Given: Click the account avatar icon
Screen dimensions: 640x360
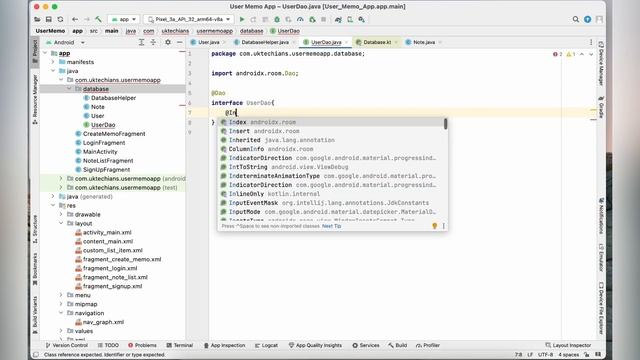Looking at the screenshot, I should 599,19.
